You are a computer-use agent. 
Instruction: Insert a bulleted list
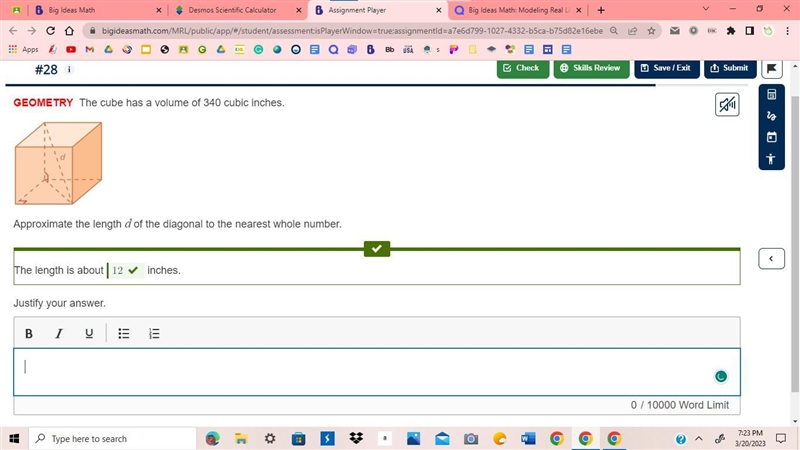[123, 334]
